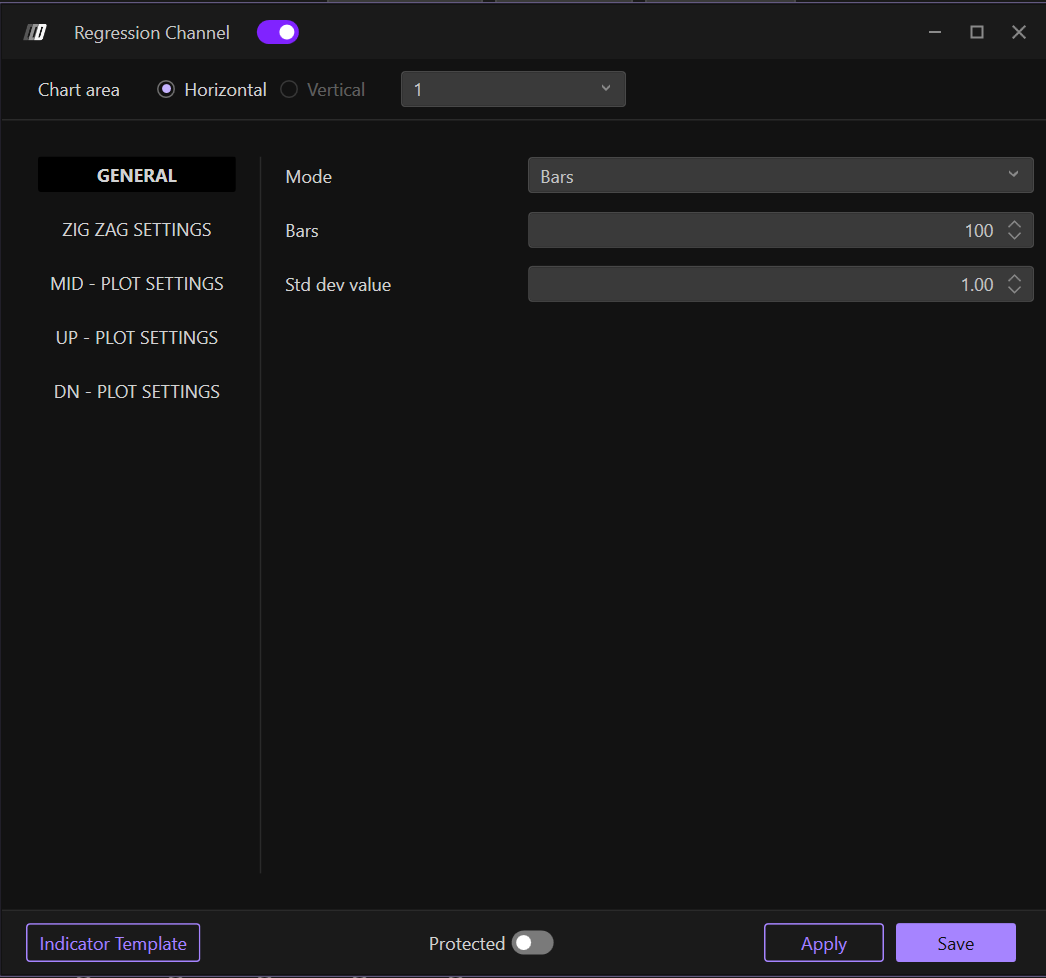This screenshot has height=978, width=1046.
Task: Open the Mode dropdown set to Bars
Action: (780, 176)
